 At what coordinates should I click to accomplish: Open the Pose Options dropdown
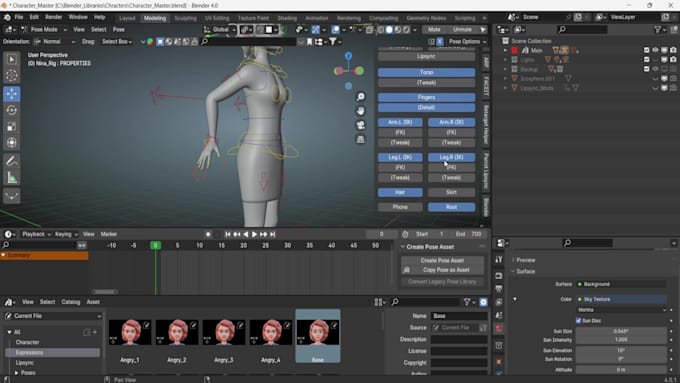tap(467, 42)
